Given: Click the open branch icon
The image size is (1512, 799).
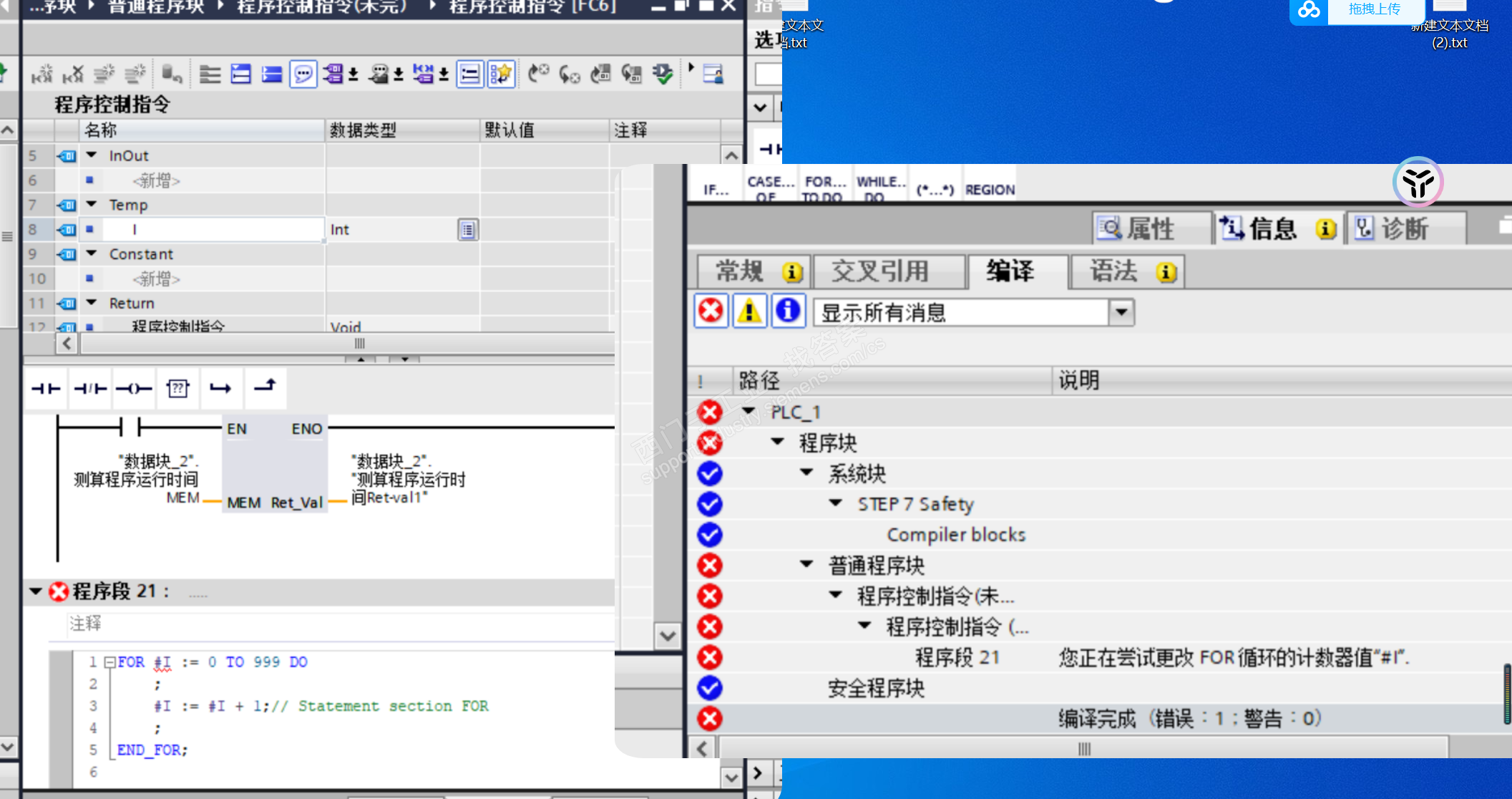Looking at the screenshot, I should point(220,389).
